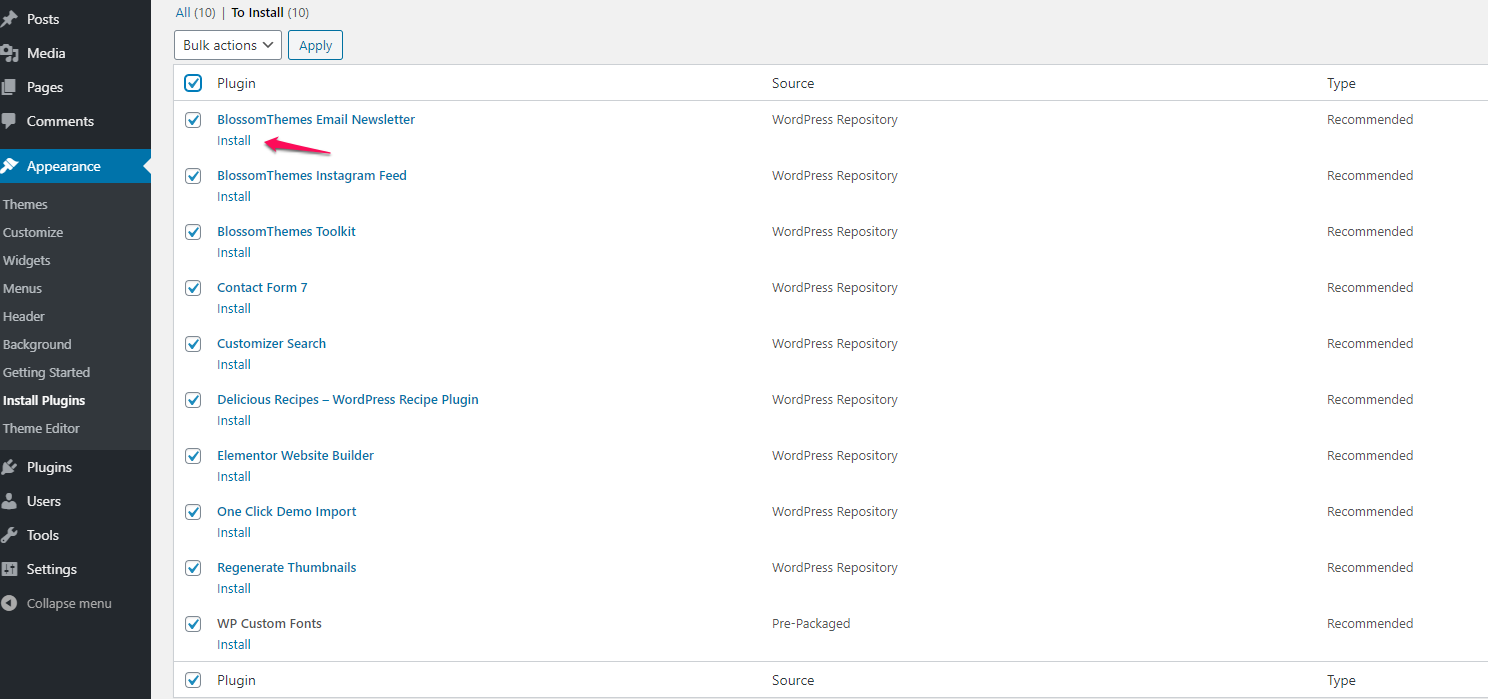Open Contact Form 7 plugin title
This screenshot has height=699, width=1488.
262,287
